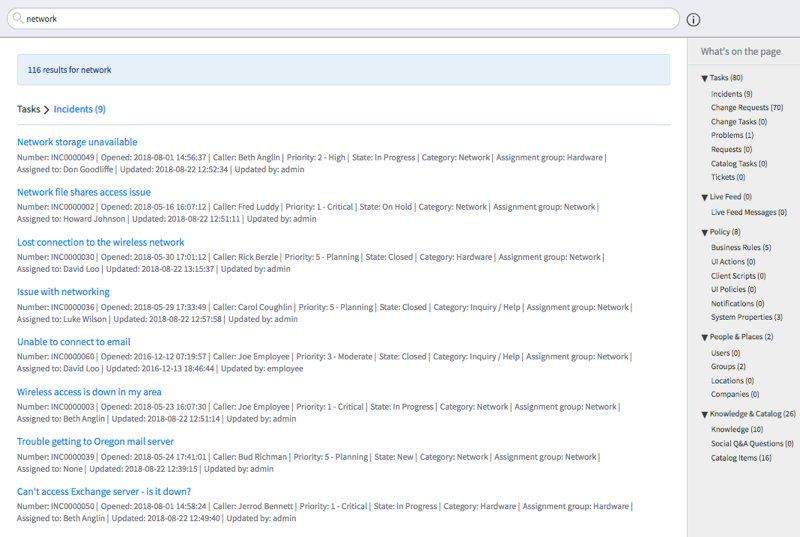Open "Network file shares access issue"
Screen dimensions: 800x537
84,192
